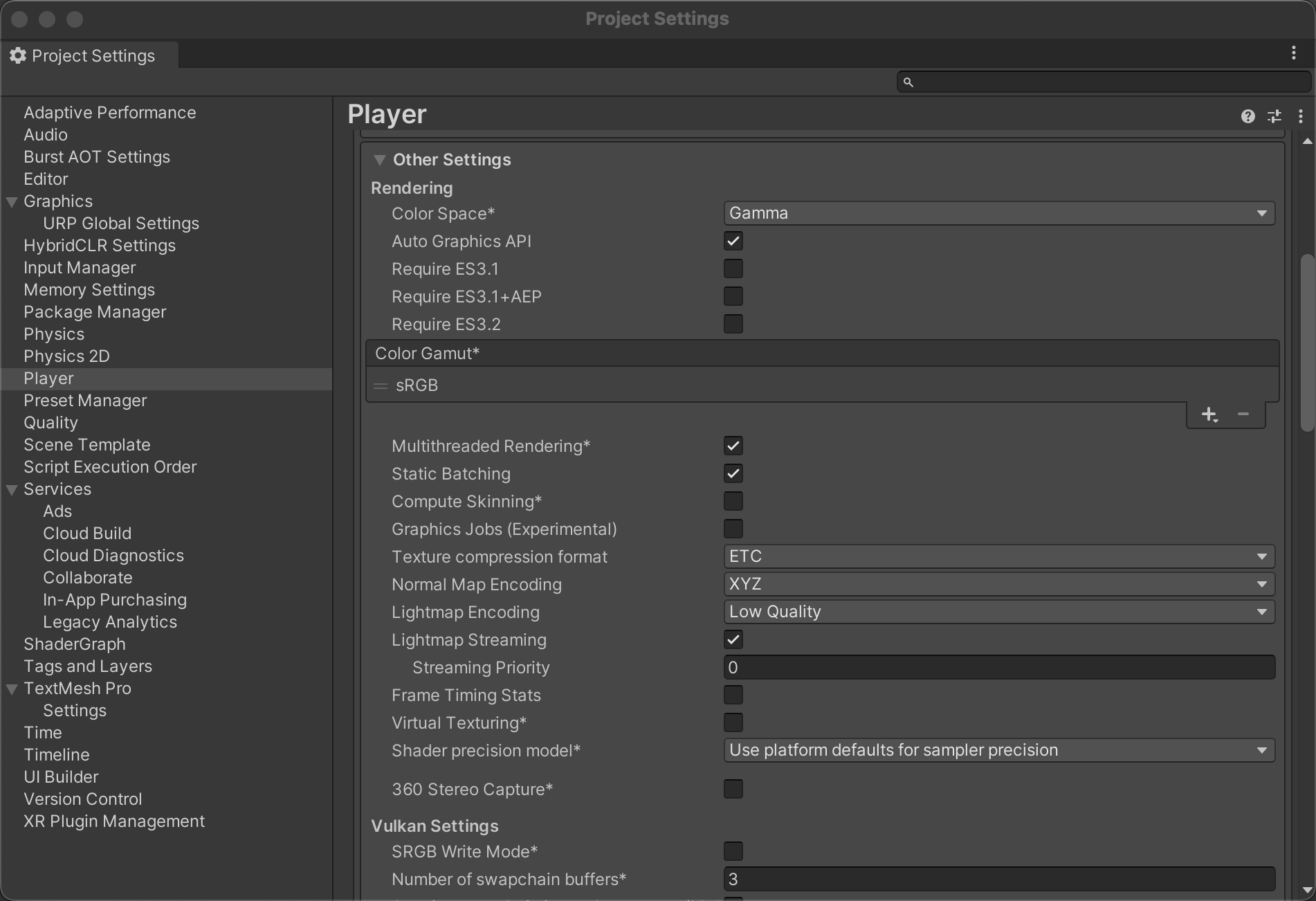Select Settings under TextMesh Pro

75,711
